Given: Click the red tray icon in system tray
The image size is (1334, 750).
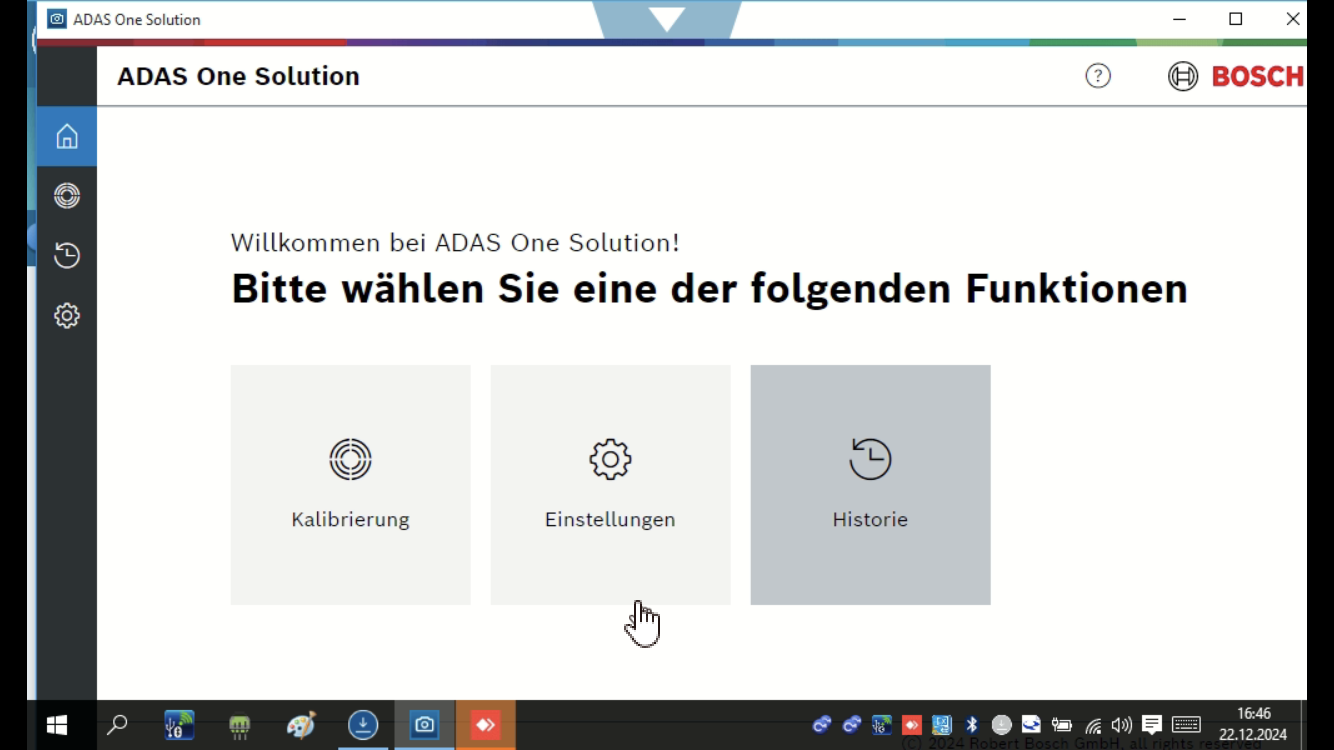Looking at the screenshot, I should click(x=912, y=725).
